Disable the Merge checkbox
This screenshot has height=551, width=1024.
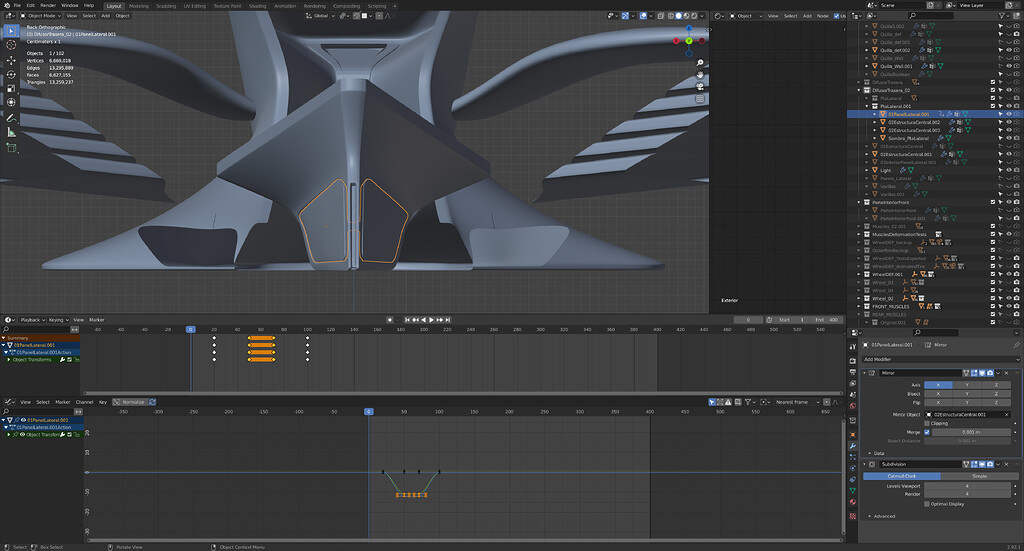pyautogui.click(x=927, y=432)
